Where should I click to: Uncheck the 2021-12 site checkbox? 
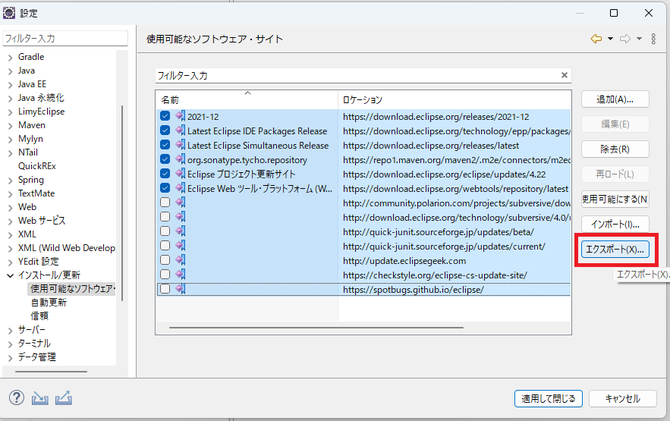click(165, 116)
